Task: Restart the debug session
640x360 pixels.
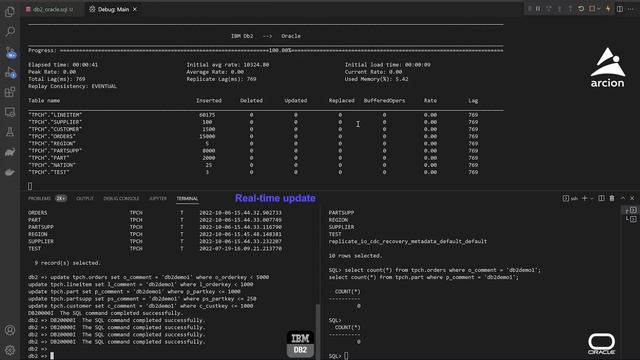Action: click(x=581, y=9)
